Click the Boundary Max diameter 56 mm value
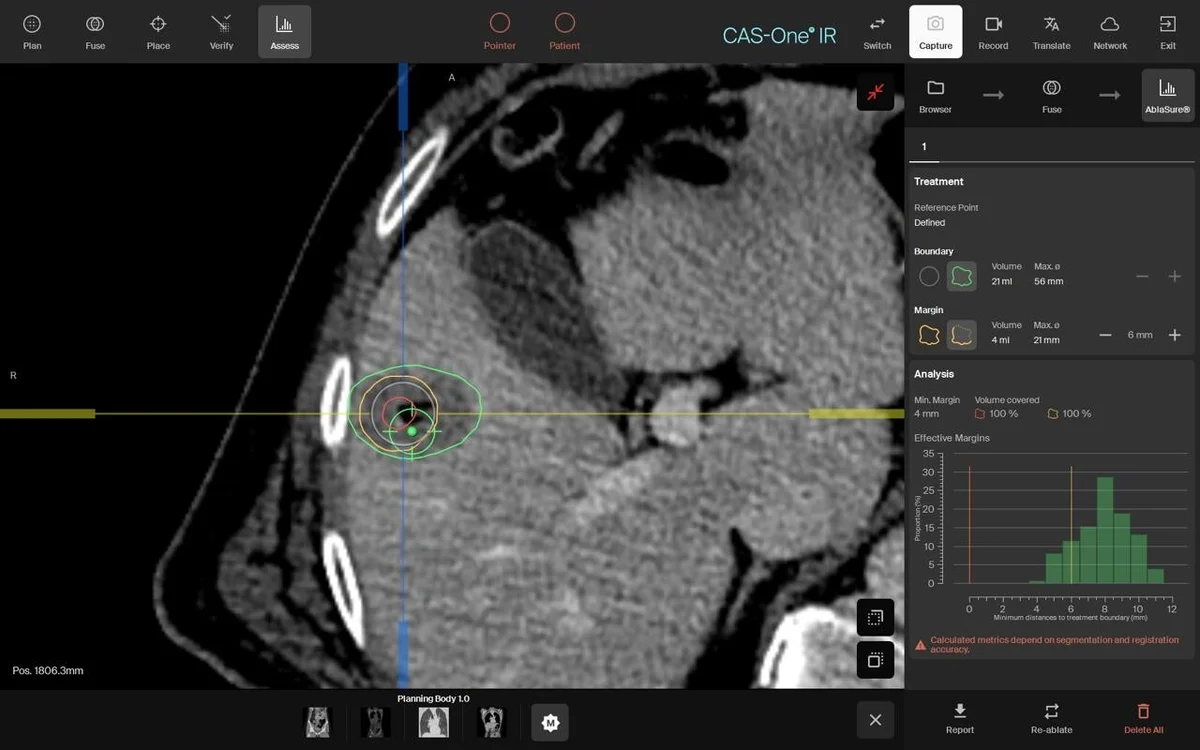This screenshot has width=1200, height=750. click(x=1048, y=281)
